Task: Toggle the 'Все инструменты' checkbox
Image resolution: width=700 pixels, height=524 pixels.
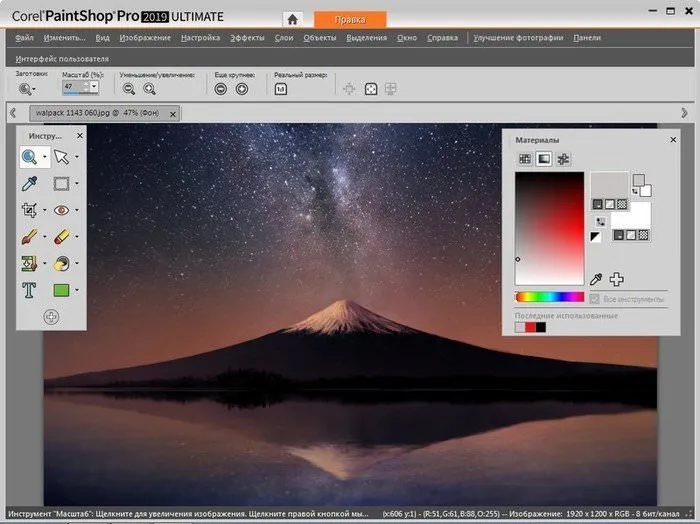Action: [x=594, y=299]
